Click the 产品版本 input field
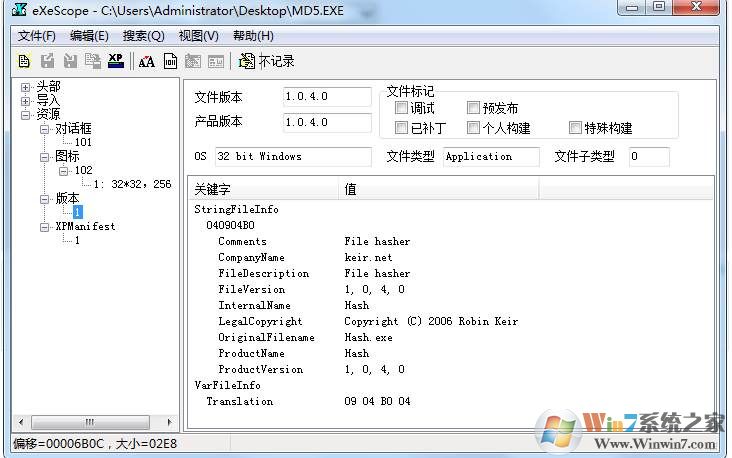Viewport: 732px width, 458px height. click(327, 122)
